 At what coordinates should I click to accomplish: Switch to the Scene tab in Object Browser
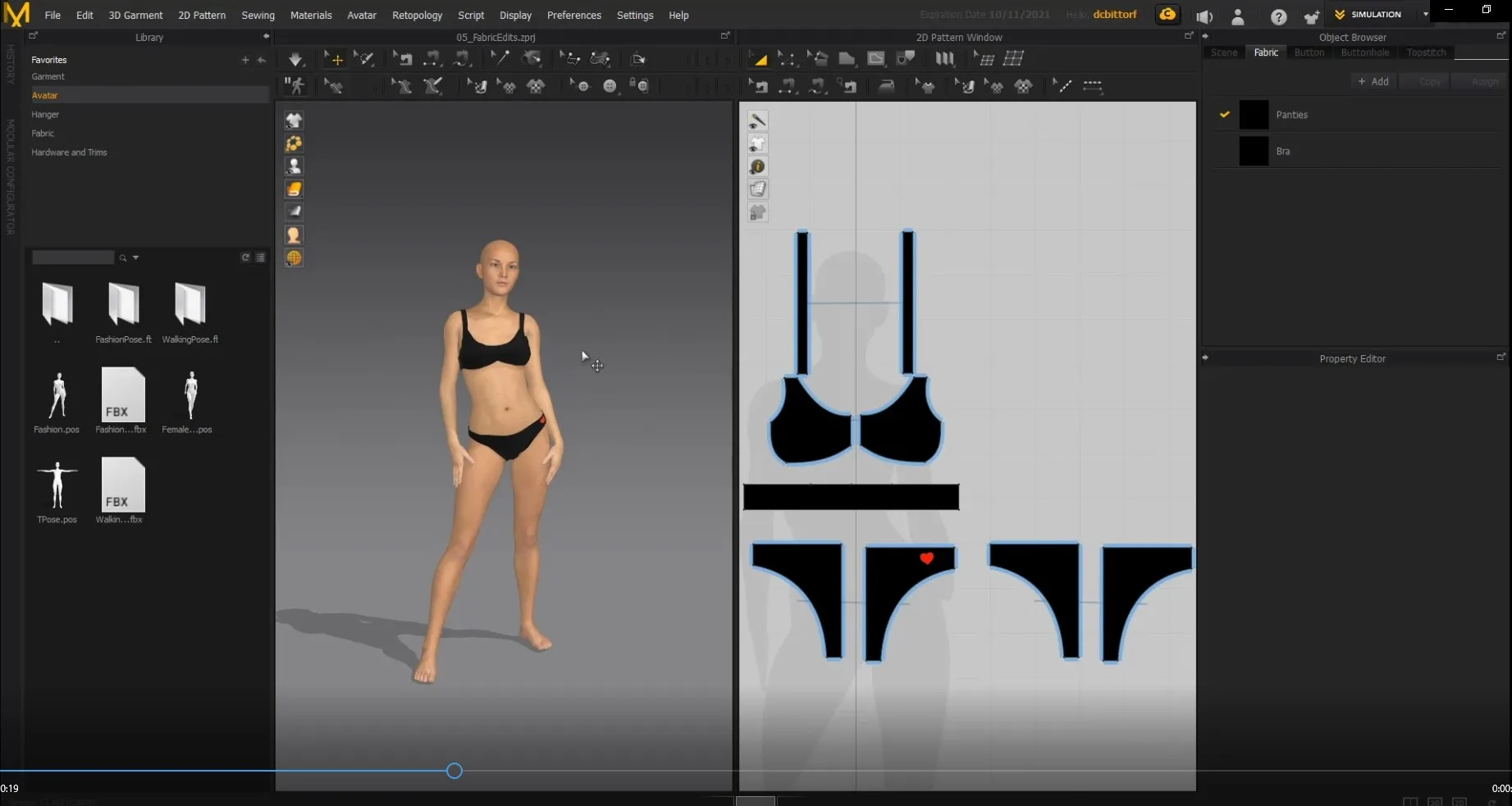pos(1224,52)
